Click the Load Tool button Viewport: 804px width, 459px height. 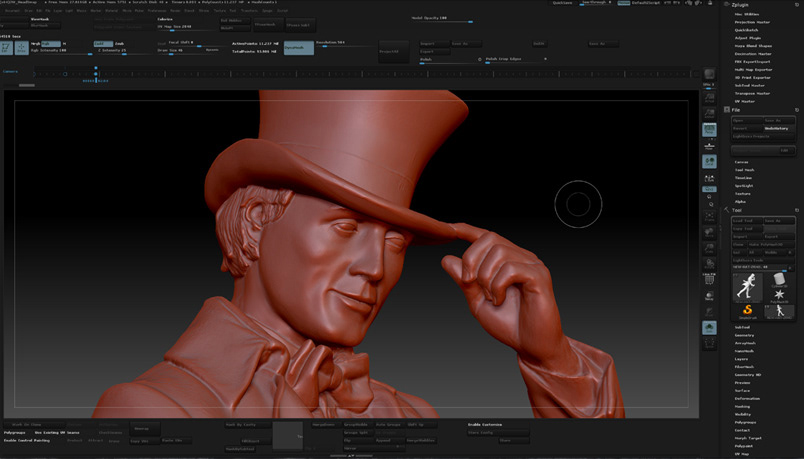point(747,221)
